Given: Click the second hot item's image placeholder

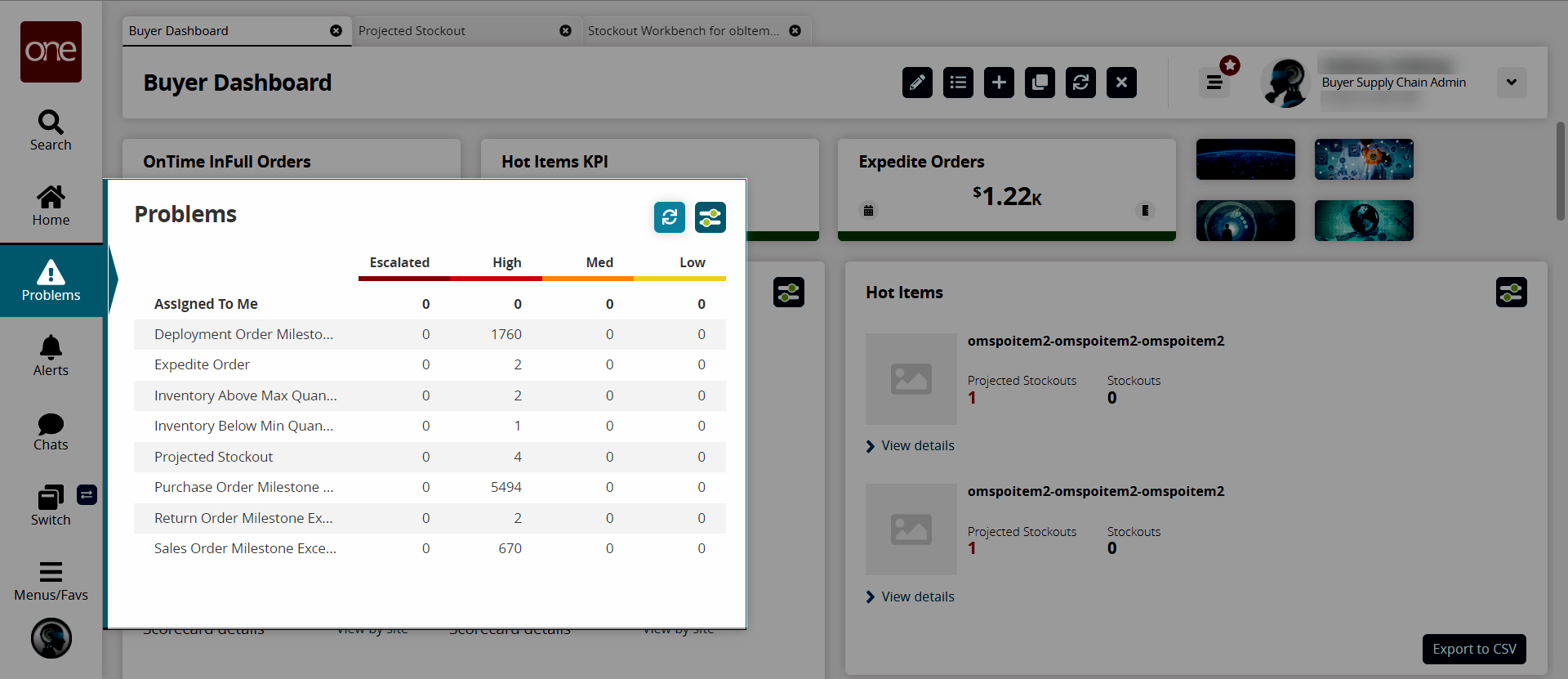Looking at the screenshot, I should pos(911,529).
